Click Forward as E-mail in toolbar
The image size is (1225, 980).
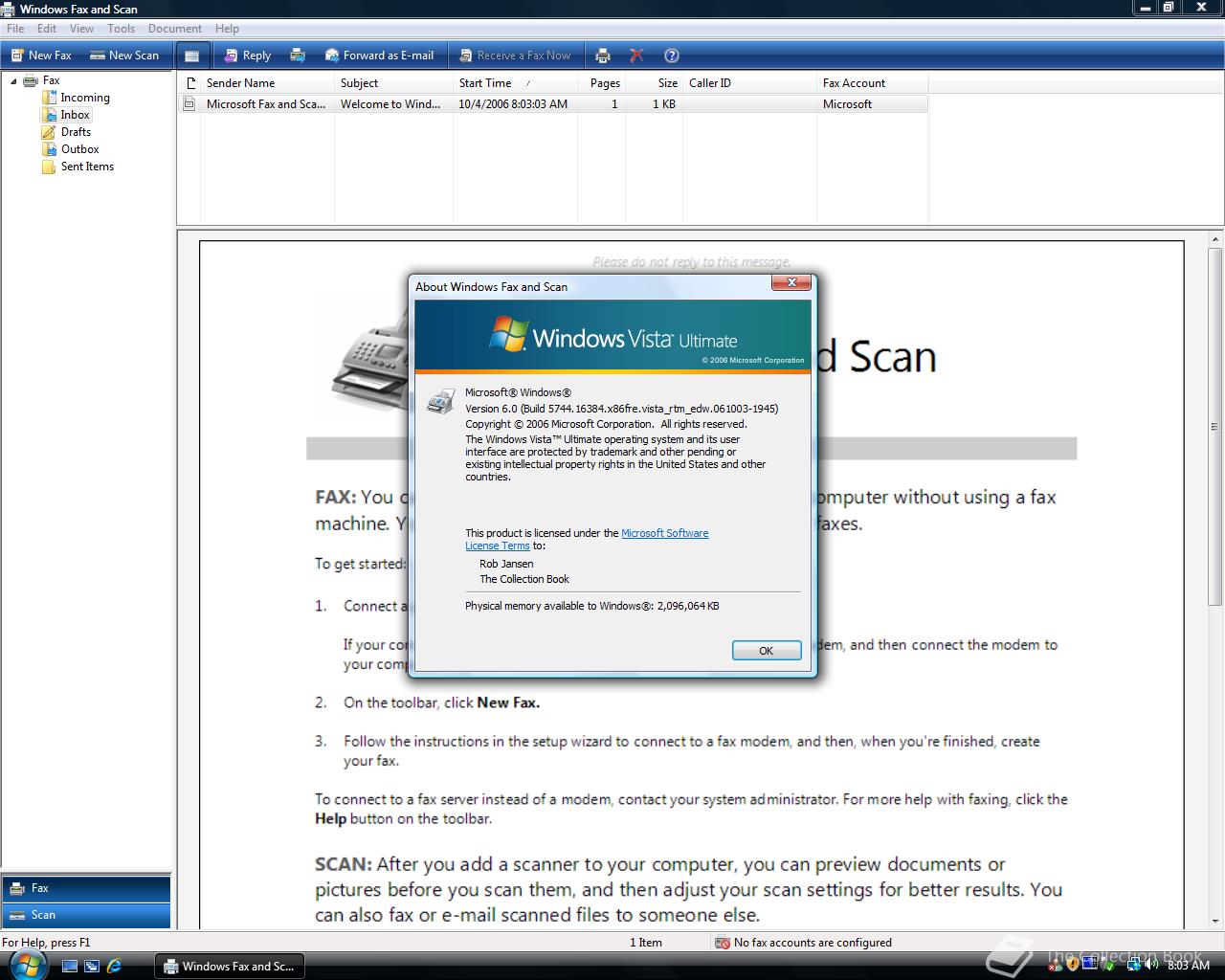coord(379,56)
